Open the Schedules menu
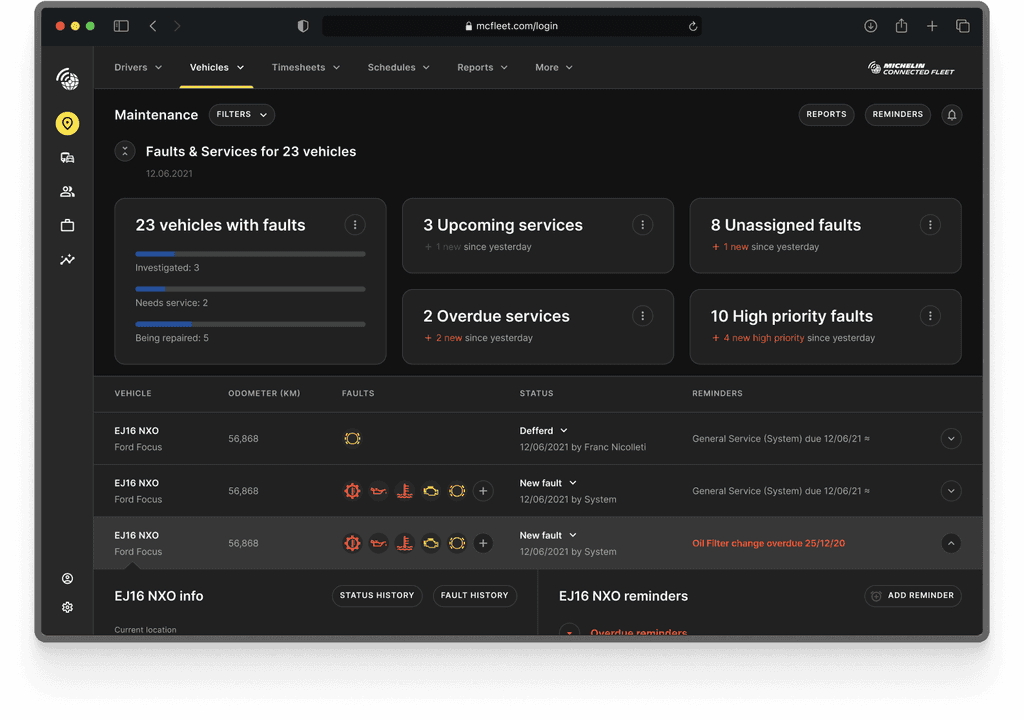 398,67
